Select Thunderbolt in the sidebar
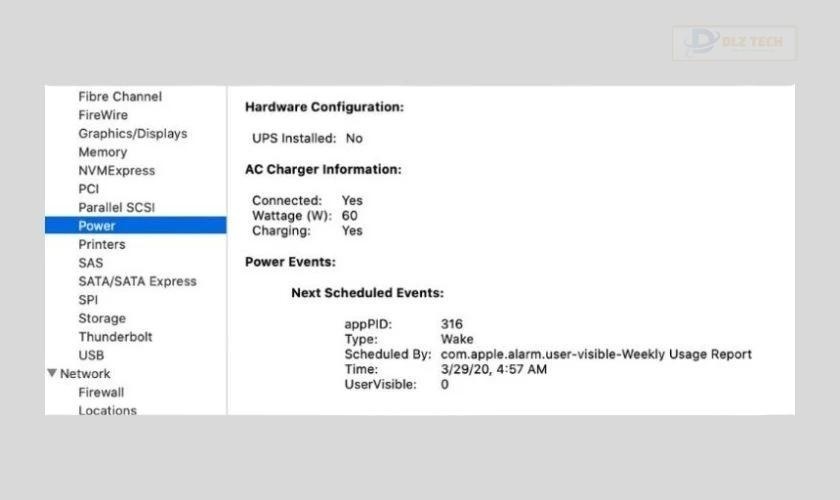Image resolution: width=840 pixels, height=500 pixels. (x=115, y=337)
